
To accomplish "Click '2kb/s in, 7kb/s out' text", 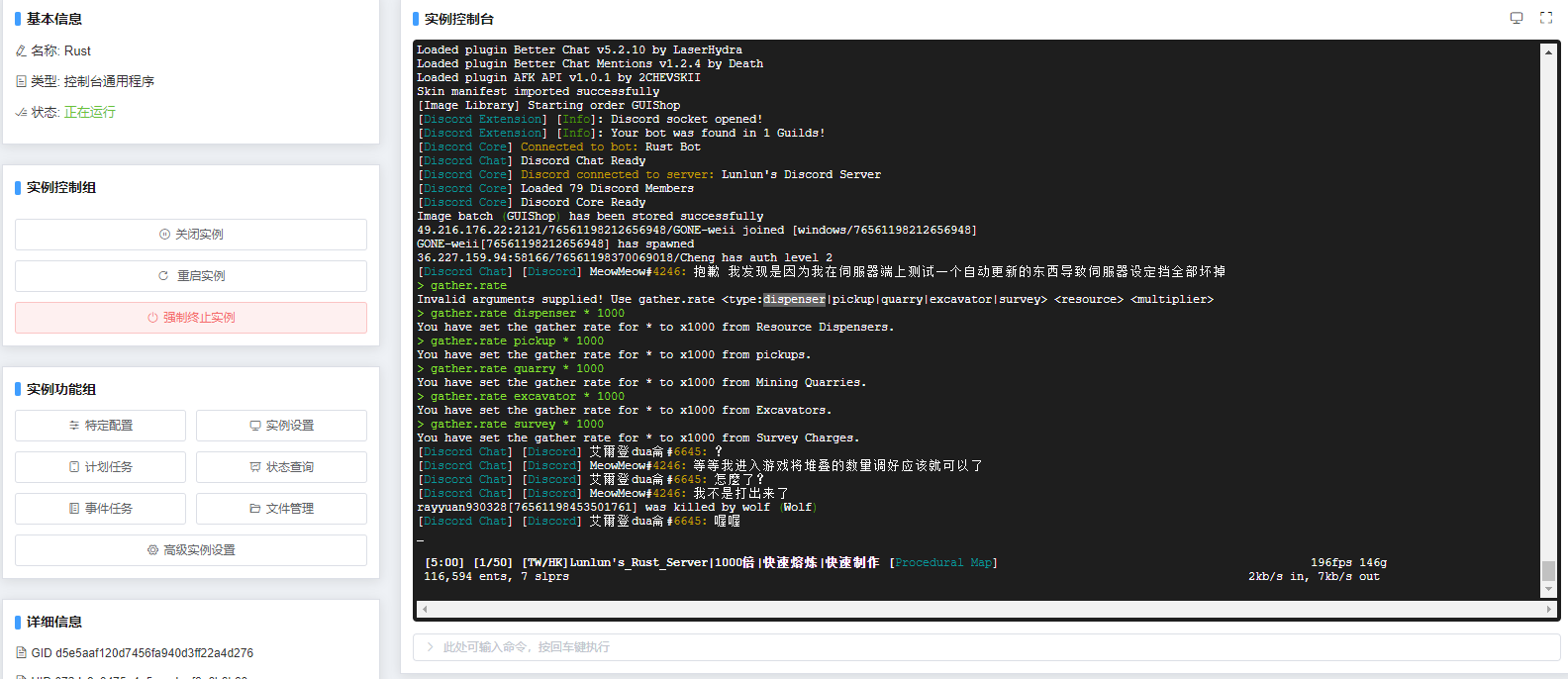I will point(1314,576).
